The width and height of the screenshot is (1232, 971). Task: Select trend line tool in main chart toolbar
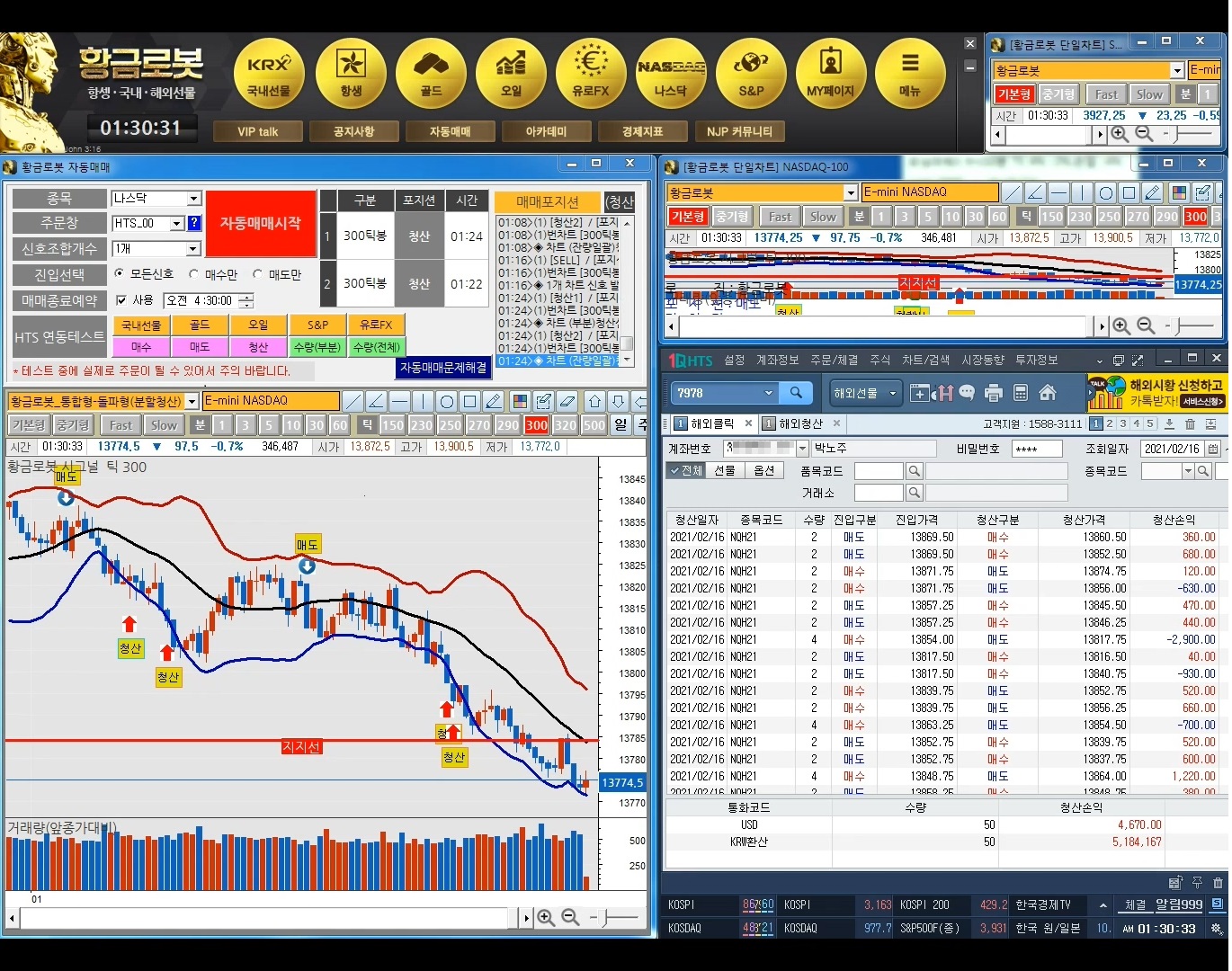tap(353, 401)
